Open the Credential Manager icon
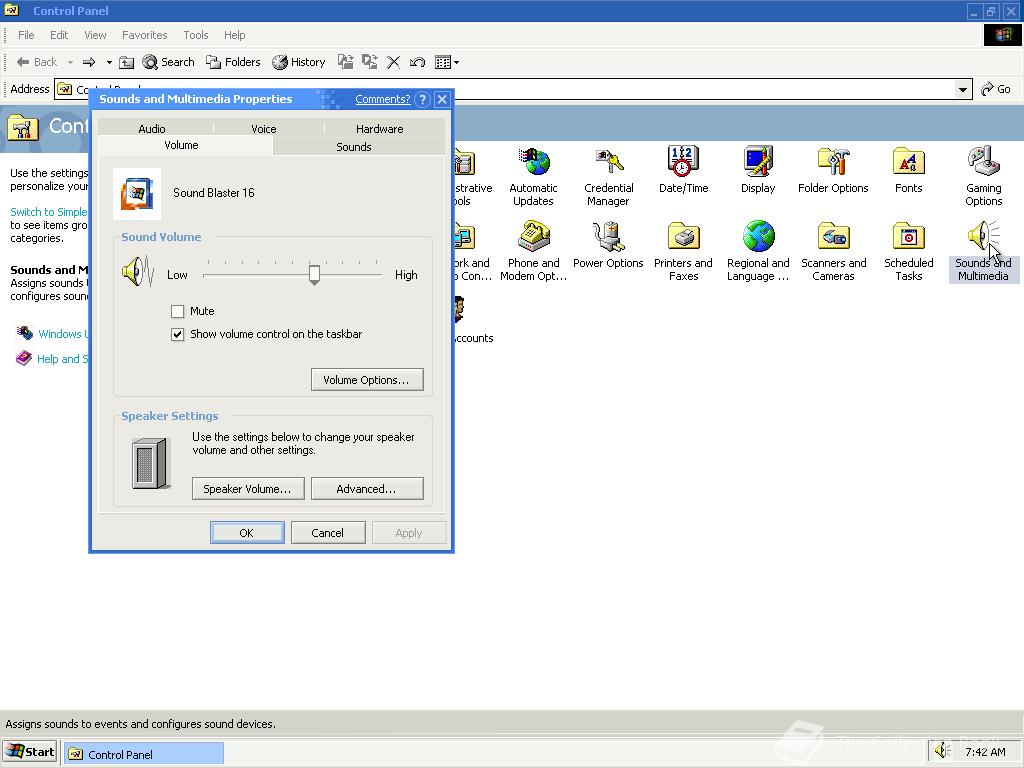 [x=608, y=176]
